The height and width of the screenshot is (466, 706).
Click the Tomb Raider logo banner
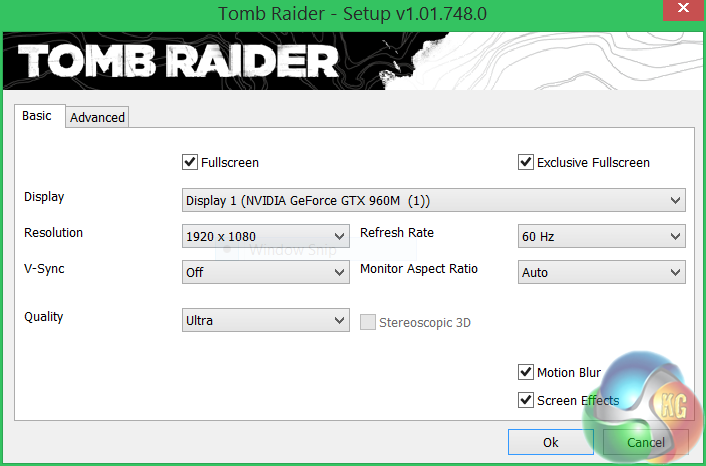(353, 61)
